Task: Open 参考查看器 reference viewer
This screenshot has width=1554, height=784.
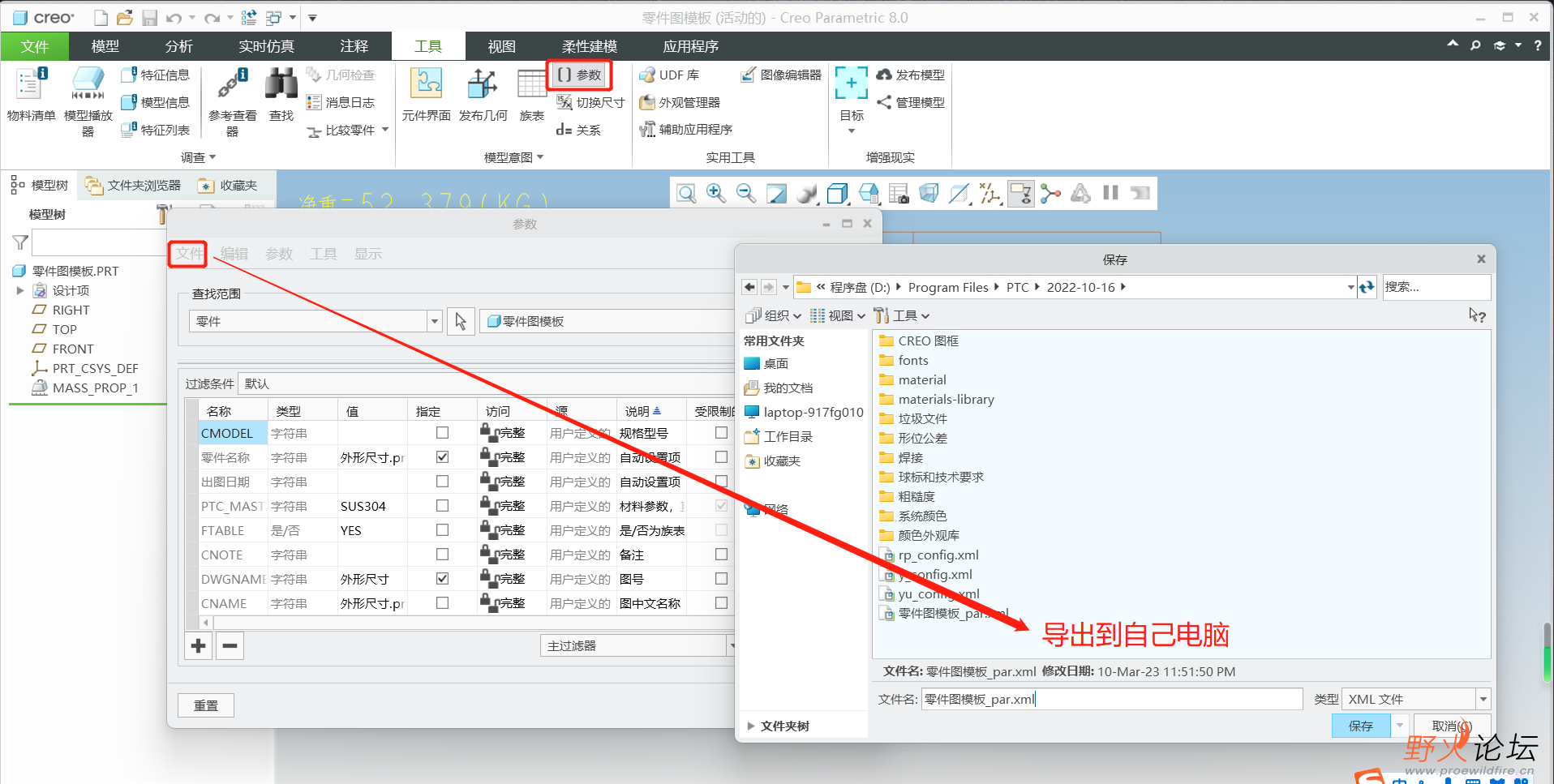Action: 233,101
